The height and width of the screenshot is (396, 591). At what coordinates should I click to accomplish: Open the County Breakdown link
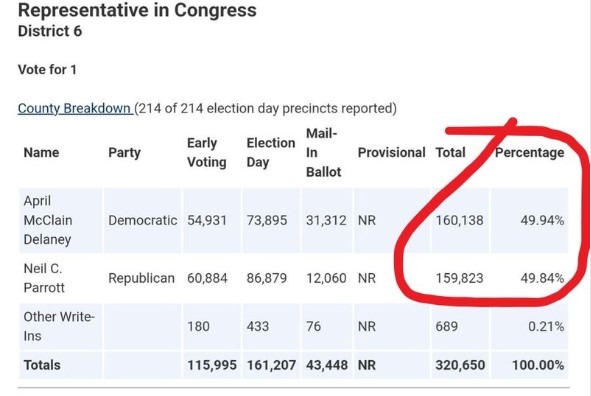[75, 109]
